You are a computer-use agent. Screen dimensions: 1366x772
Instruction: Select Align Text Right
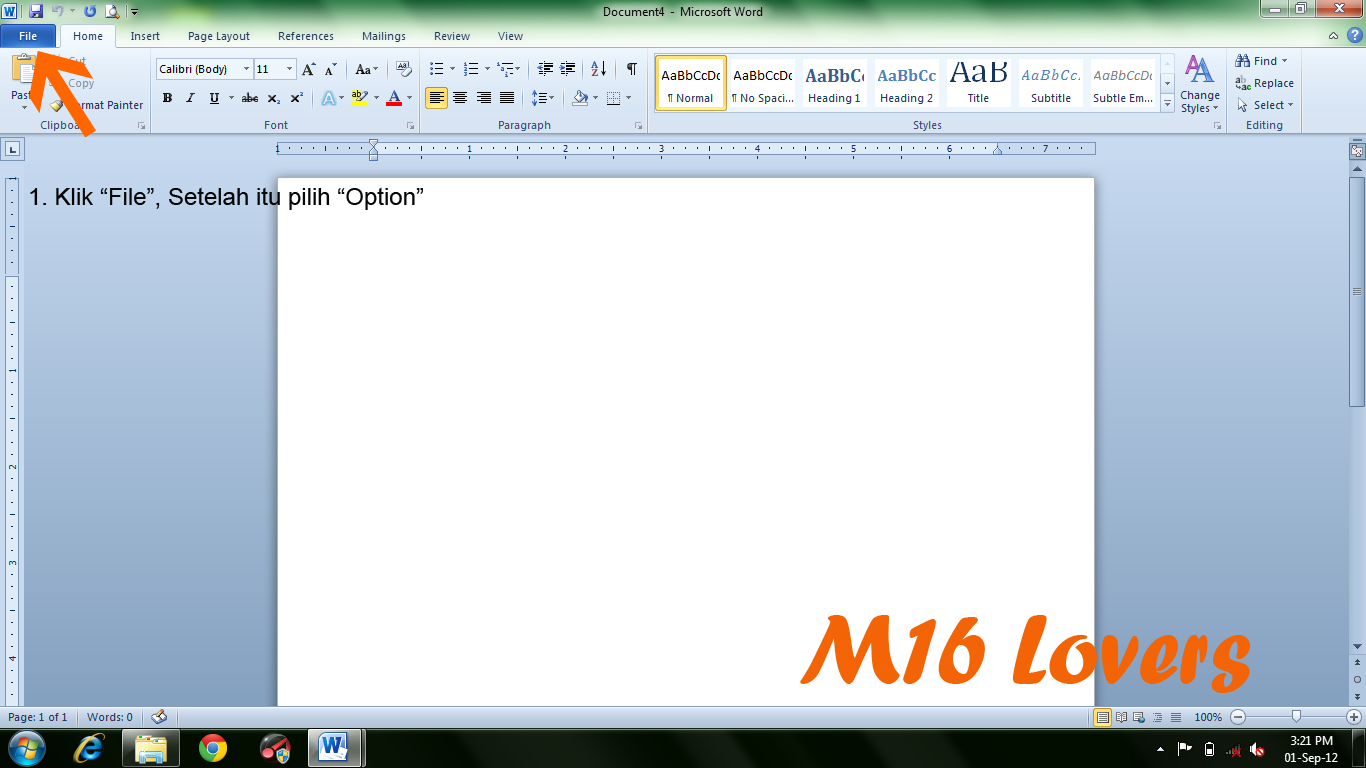[x=484, y=98]
